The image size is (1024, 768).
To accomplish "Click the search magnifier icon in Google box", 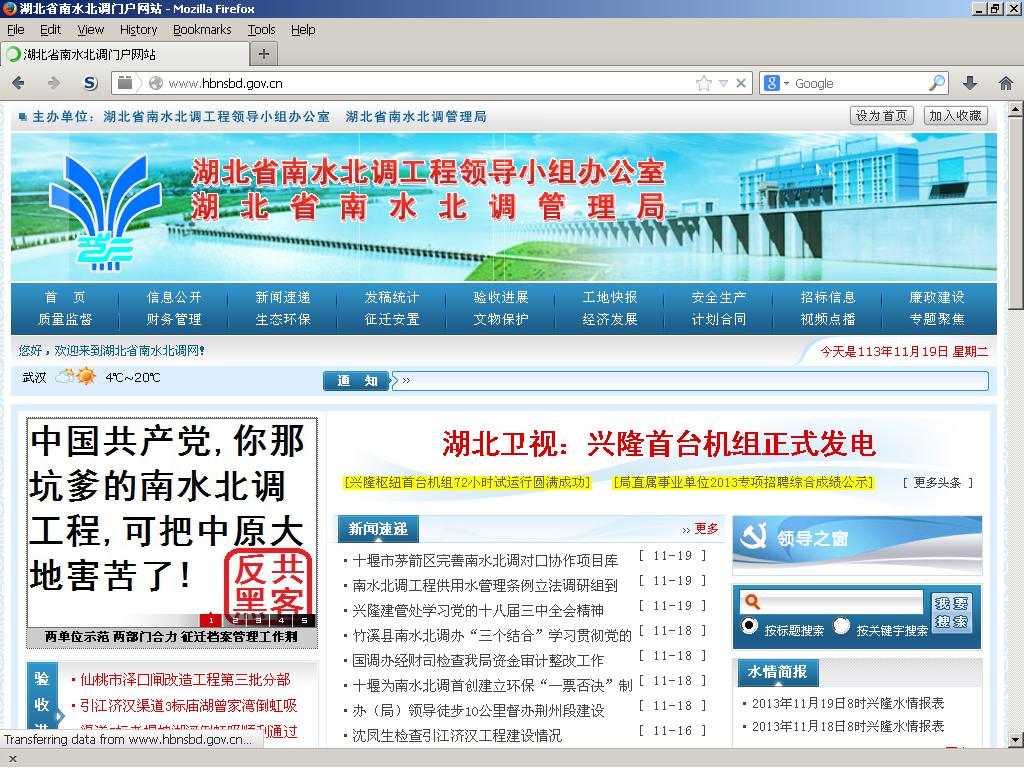I will (936, 83).
